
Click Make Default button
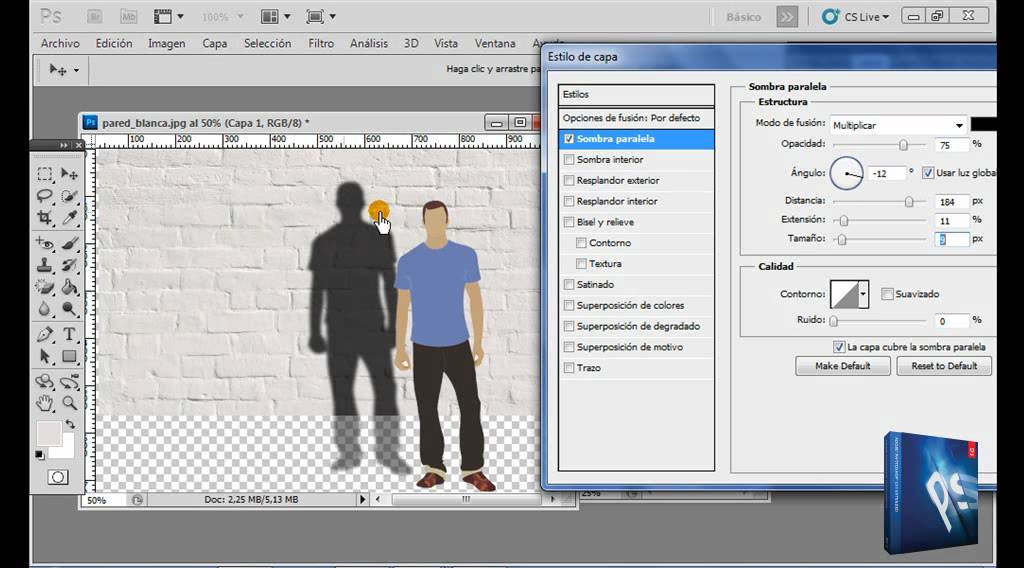[842, 366]
